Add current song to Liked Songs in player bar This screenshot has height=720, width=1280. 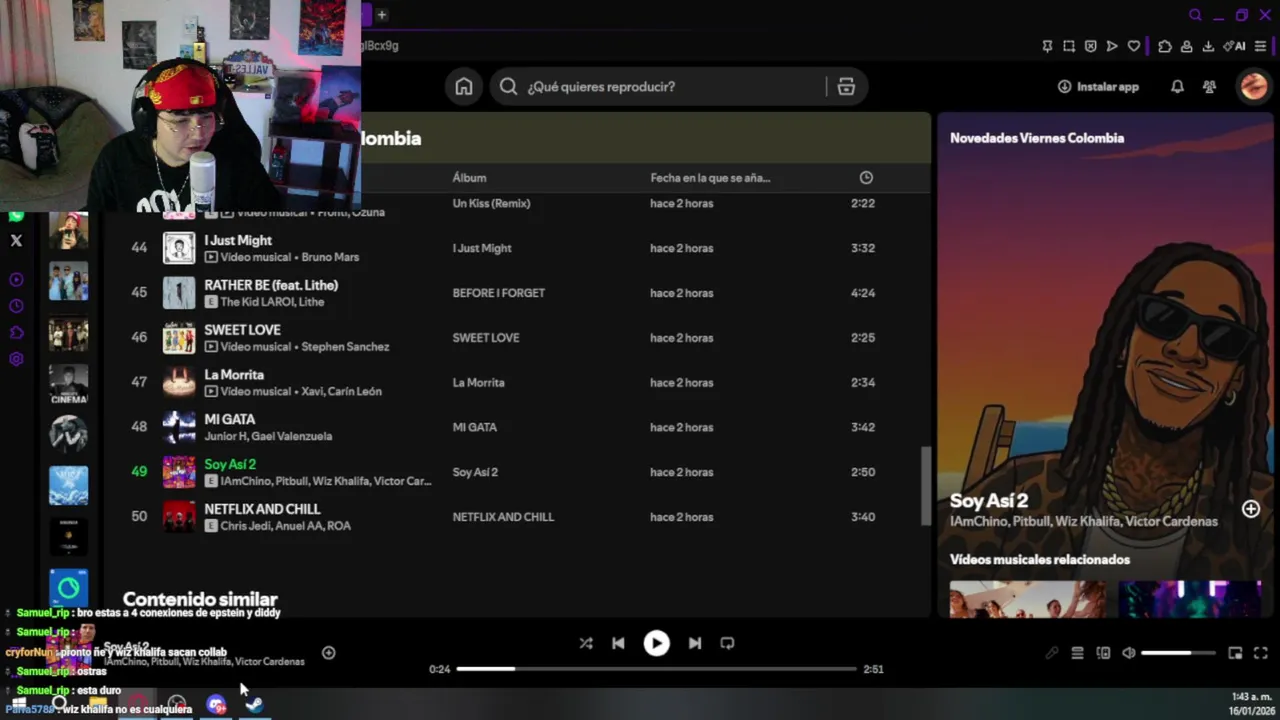[328, 653]
